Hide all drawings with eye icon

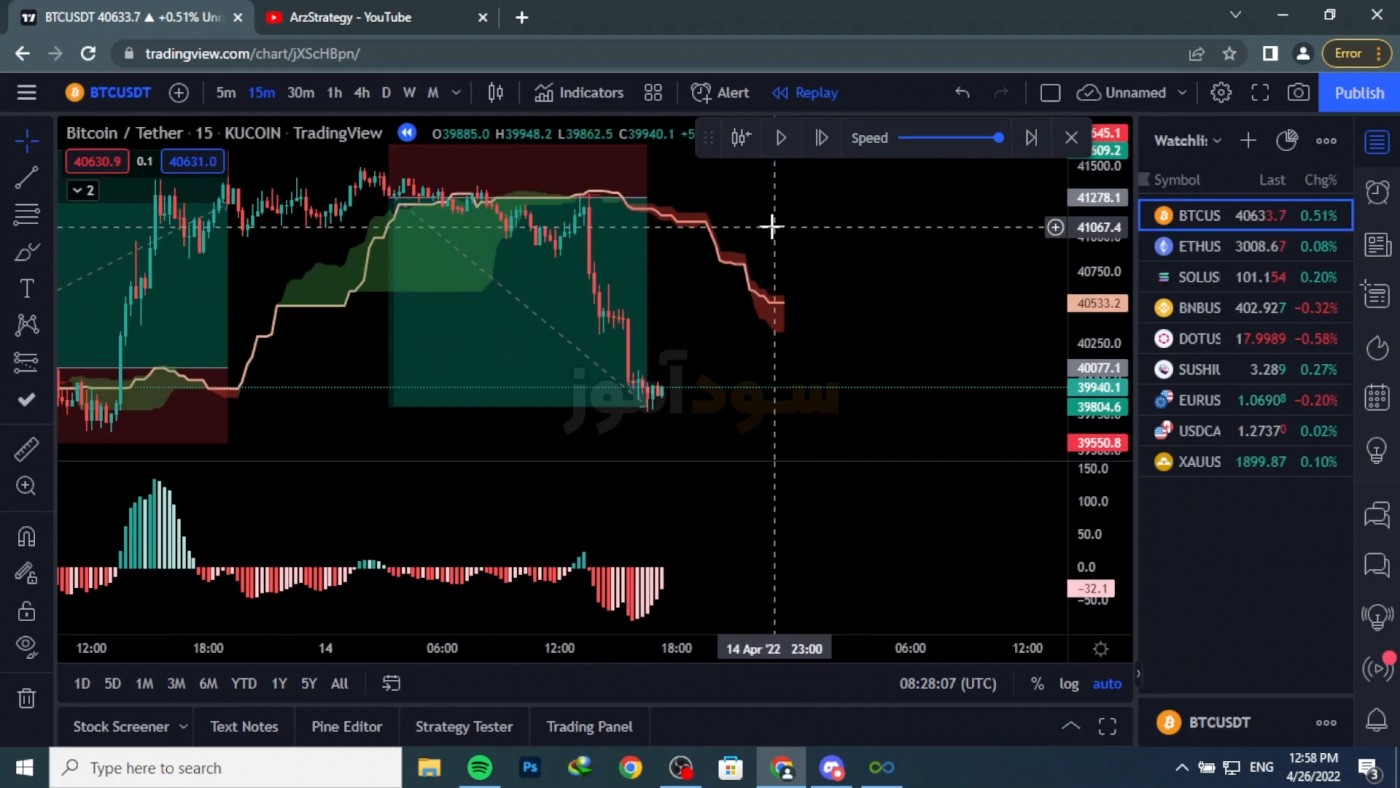[27, 646]
